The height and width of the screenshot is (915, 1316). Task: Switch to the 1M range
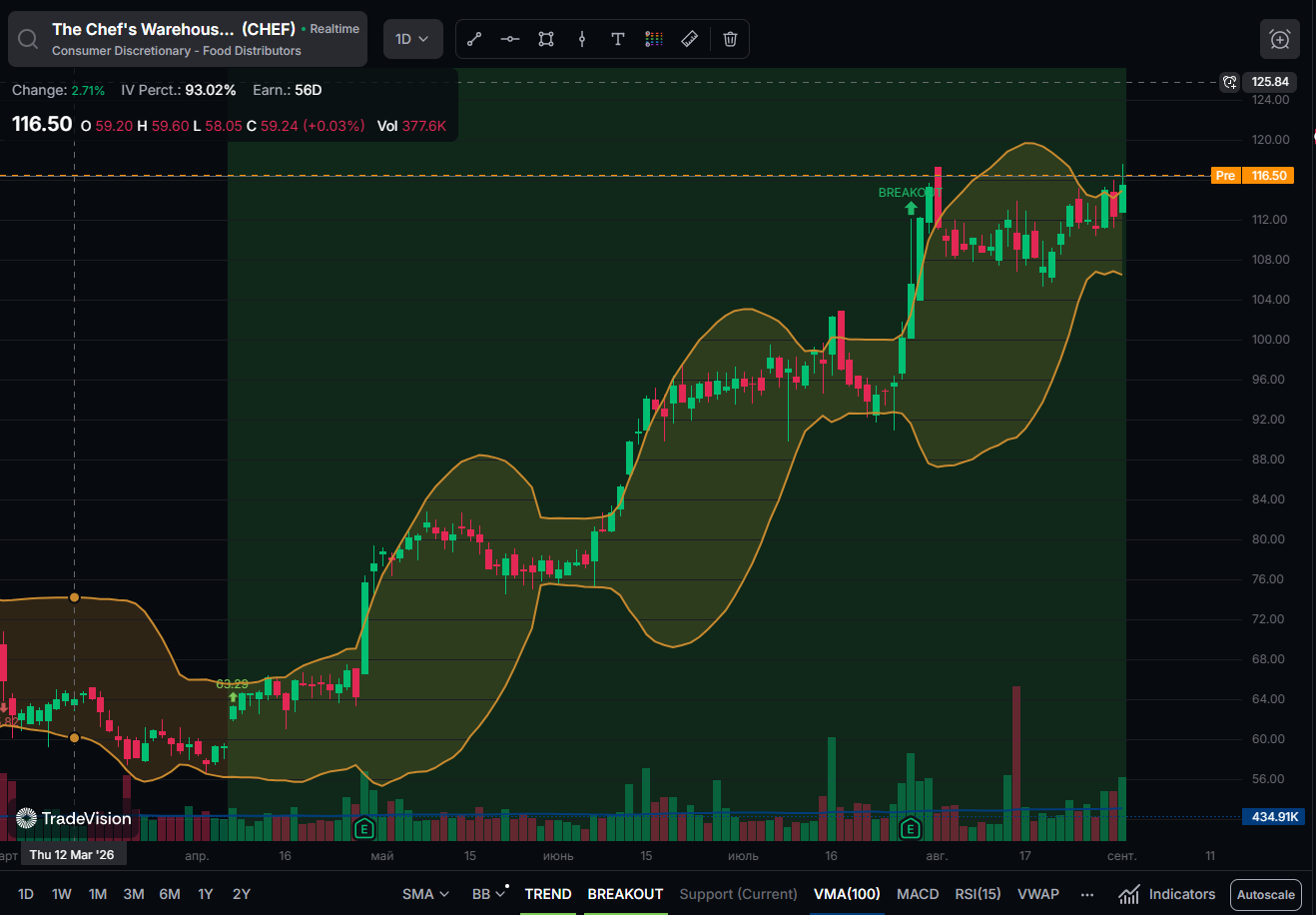tap(98, 894)
